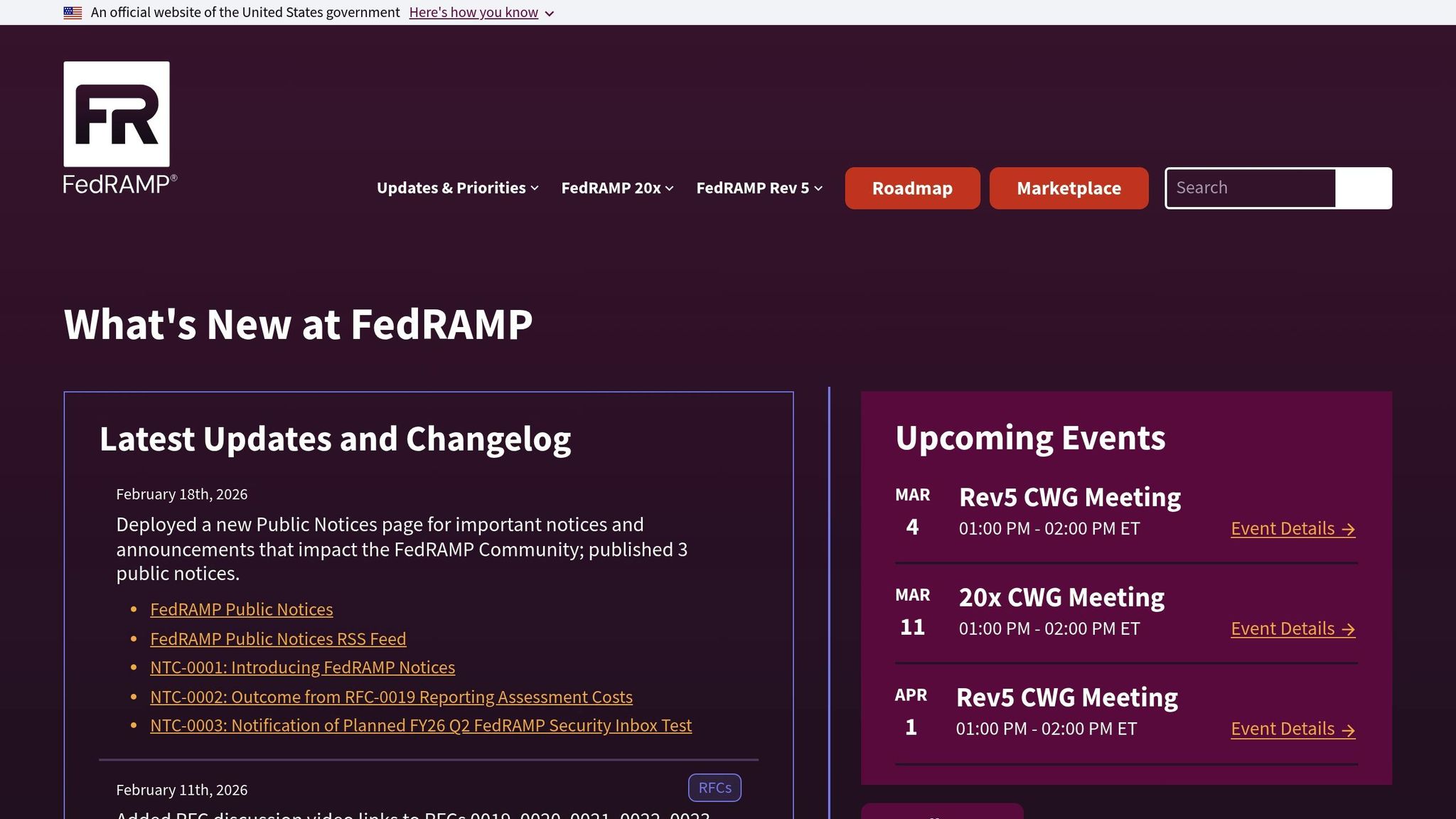Click the RFCs tag button
The width and height of the screenshot is (1456, 819).
click(714, 788)
